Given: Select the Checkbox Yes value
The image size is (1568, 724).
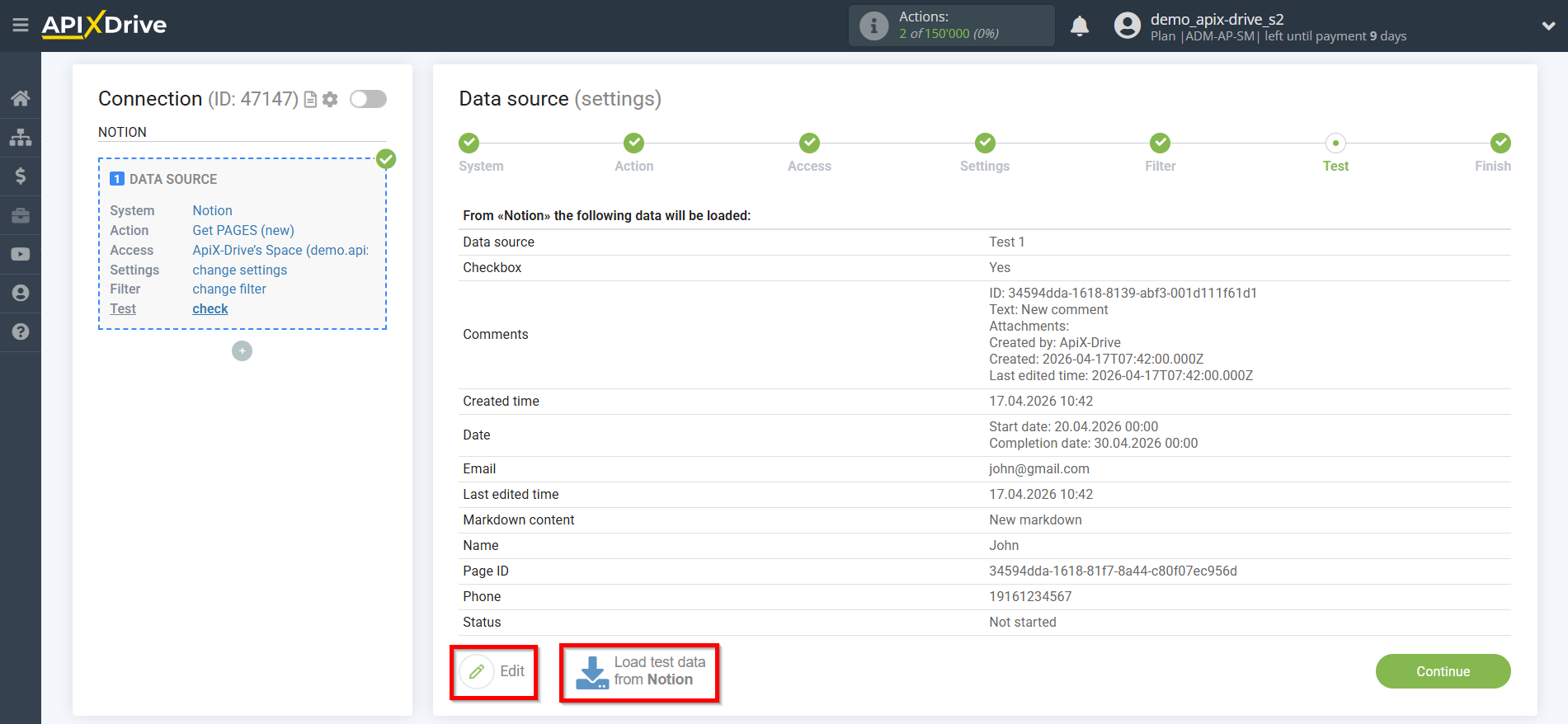Looking at the screenshot, I should pyautogui.click(x=1000, y=268).
